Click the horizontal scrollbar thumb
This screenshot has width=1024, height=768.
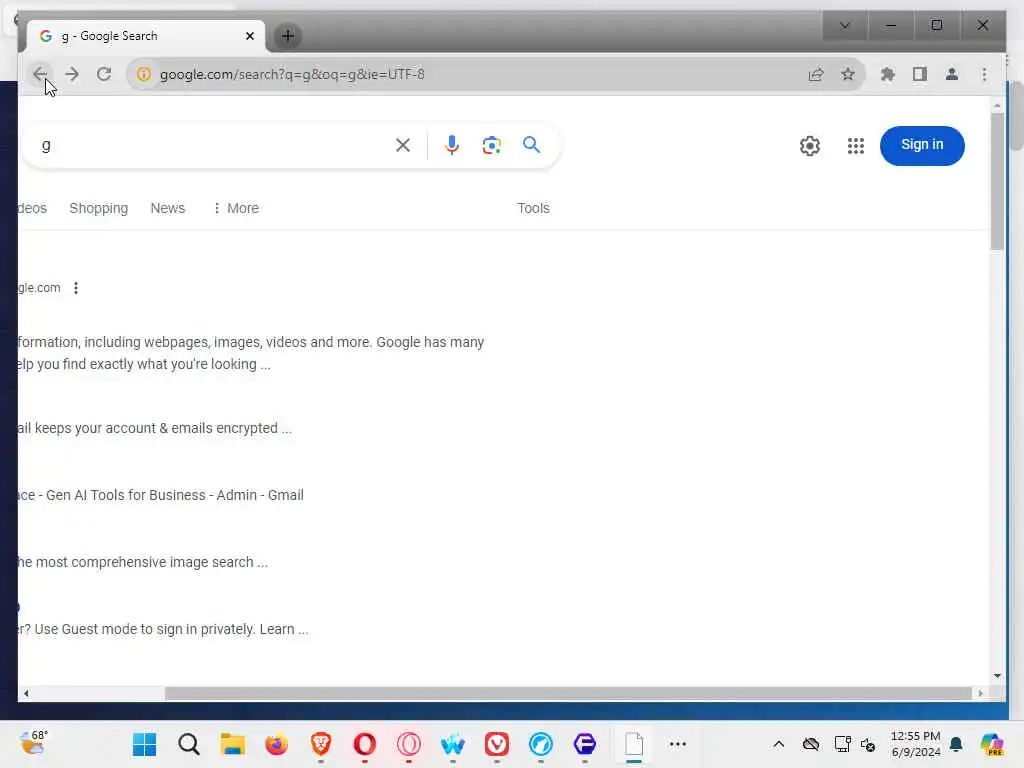point(568,693)
